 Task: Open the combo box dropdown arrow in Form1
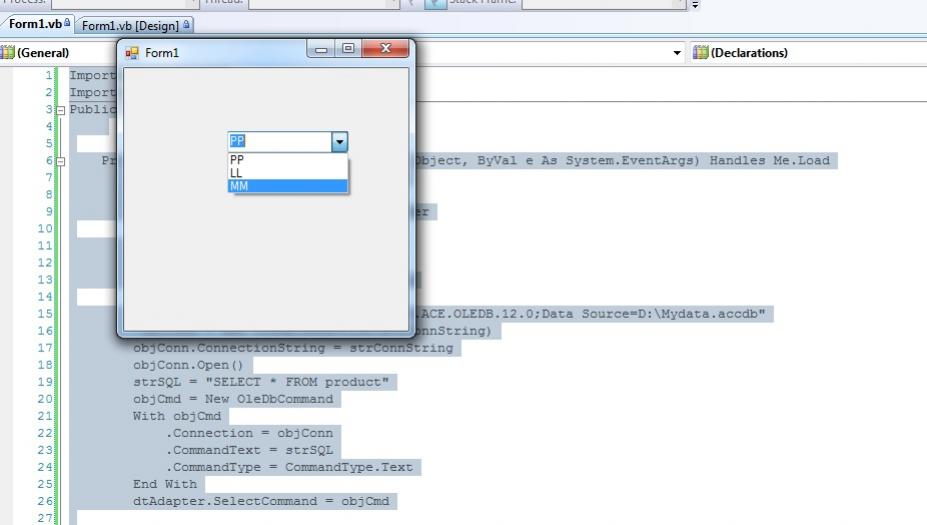click(339, 142)
